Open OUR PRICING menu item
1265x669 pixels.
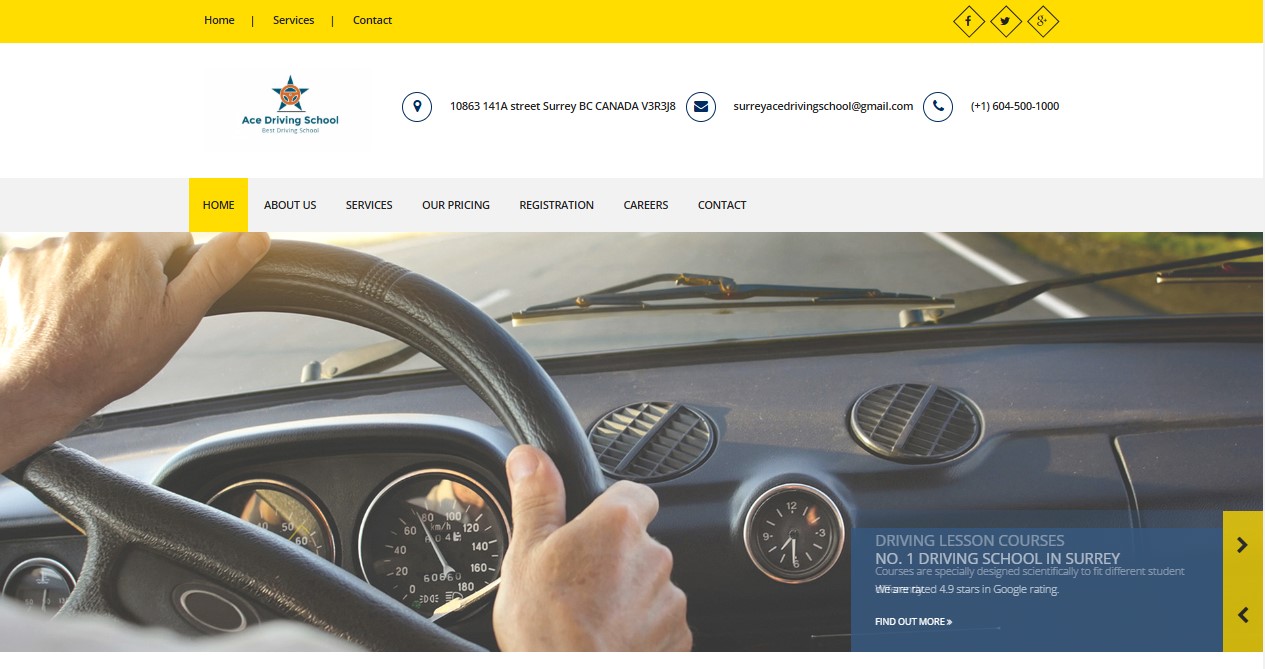(456, 205)
